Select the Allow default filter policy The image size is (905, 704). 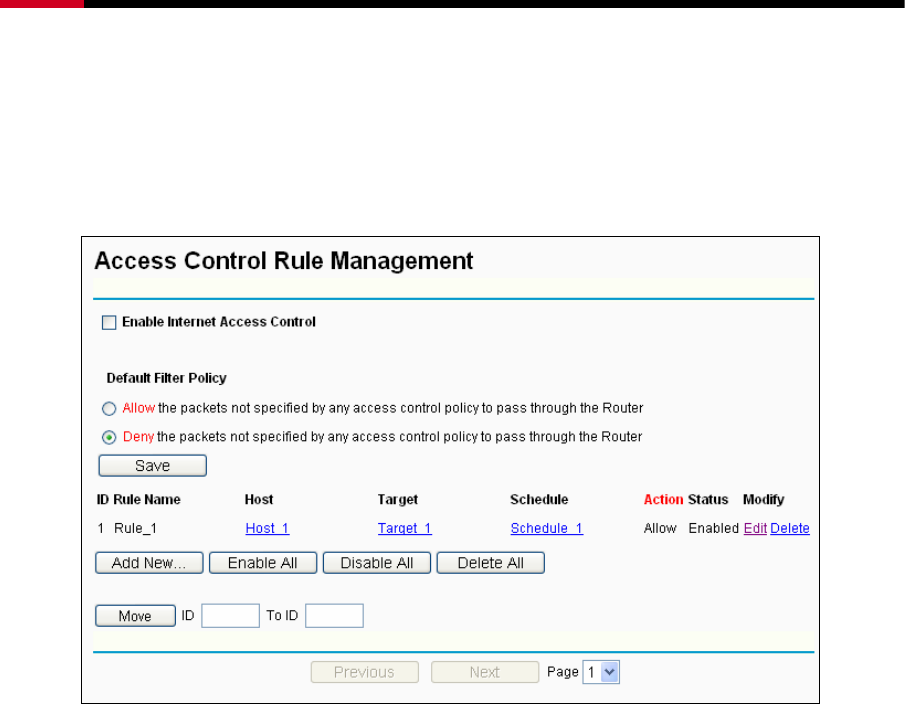[109, 409]
